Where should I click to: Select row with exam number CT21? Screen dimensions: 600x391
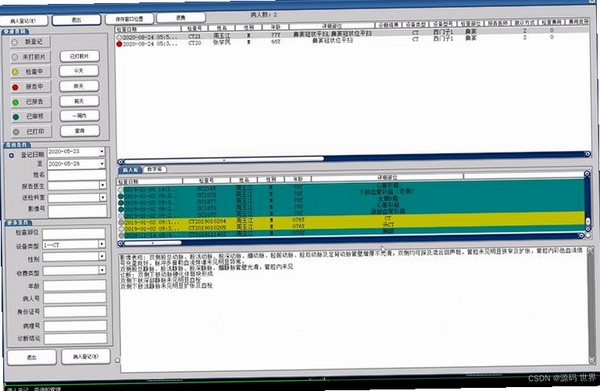tap(352, 35)
